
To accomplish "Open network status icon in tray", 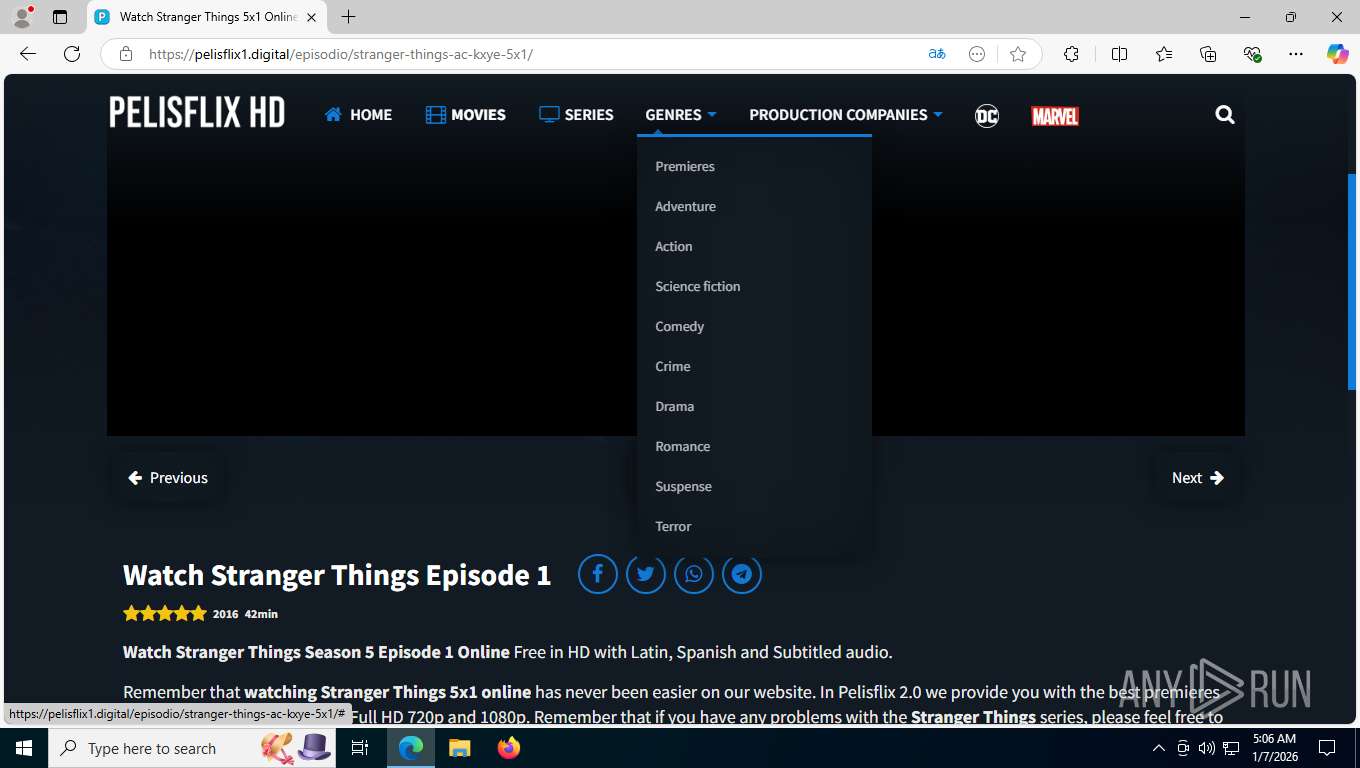I will [1231, 748].
